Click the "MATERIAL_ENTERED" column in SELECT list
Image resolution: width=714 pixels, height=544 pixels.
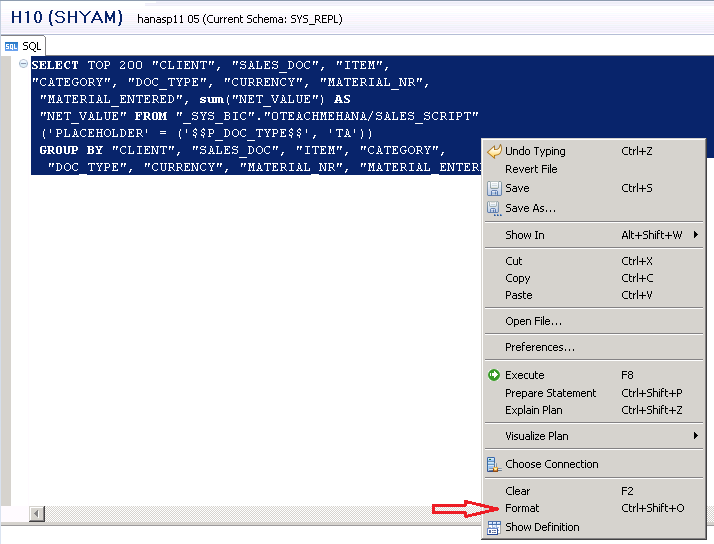coord(111,99)
